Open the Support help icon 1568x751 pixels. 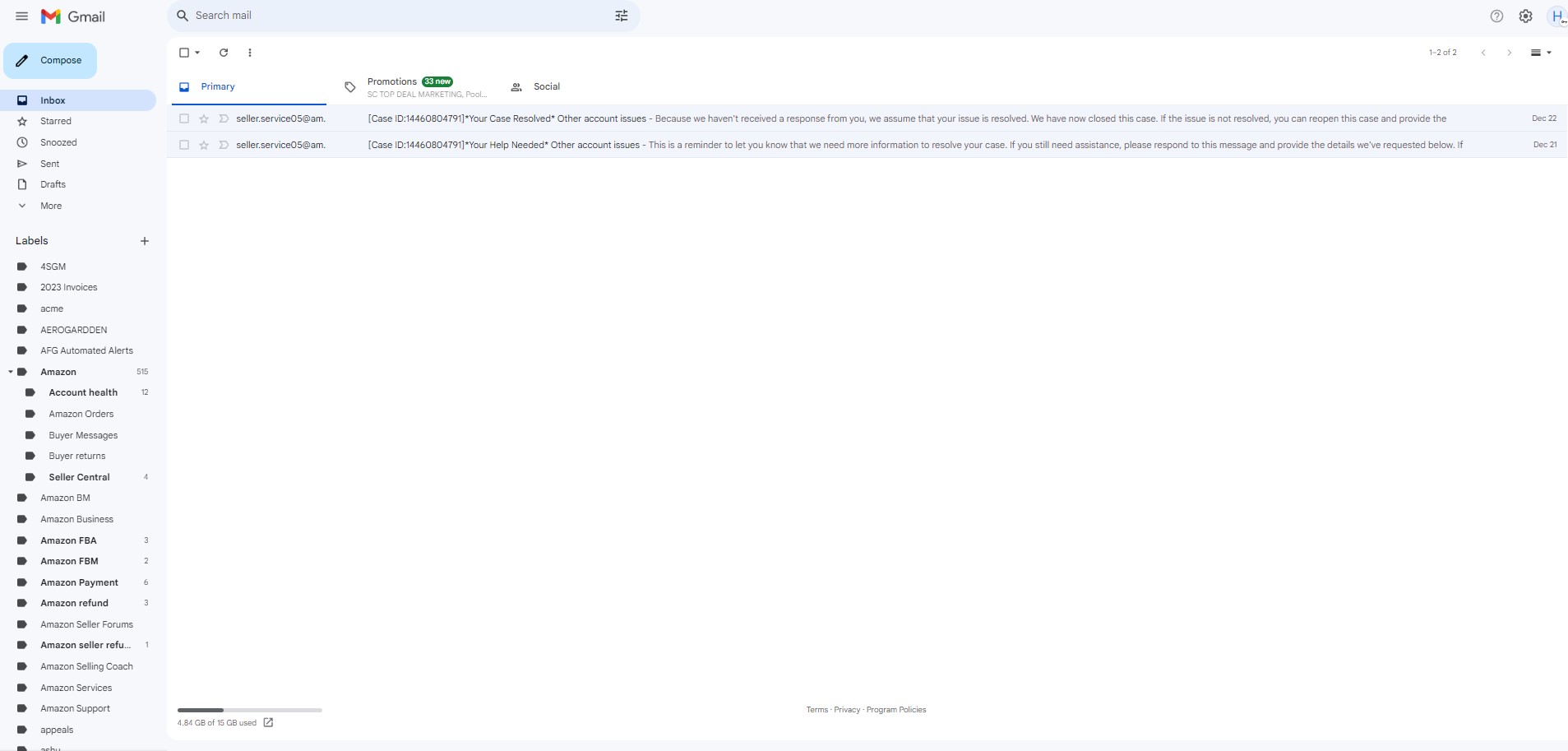[x=1496, y=16]
